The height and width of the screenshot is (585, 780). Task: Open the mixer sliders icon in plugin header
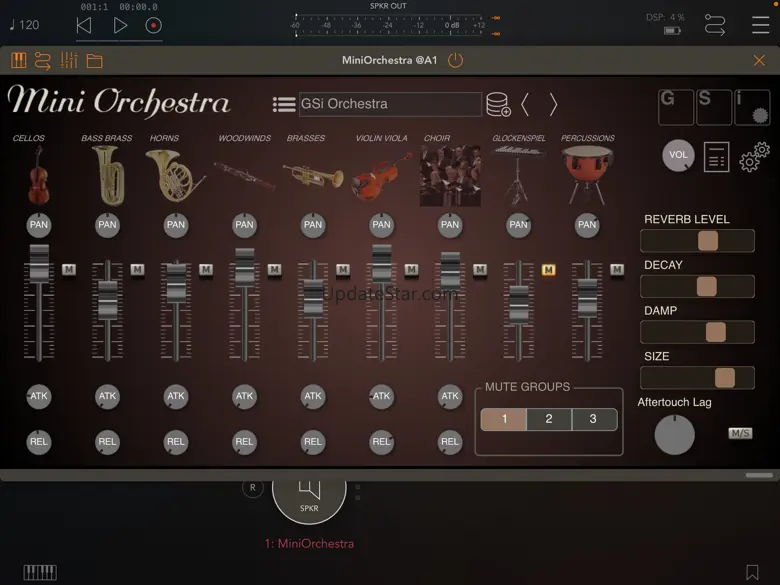click(69, 61)
